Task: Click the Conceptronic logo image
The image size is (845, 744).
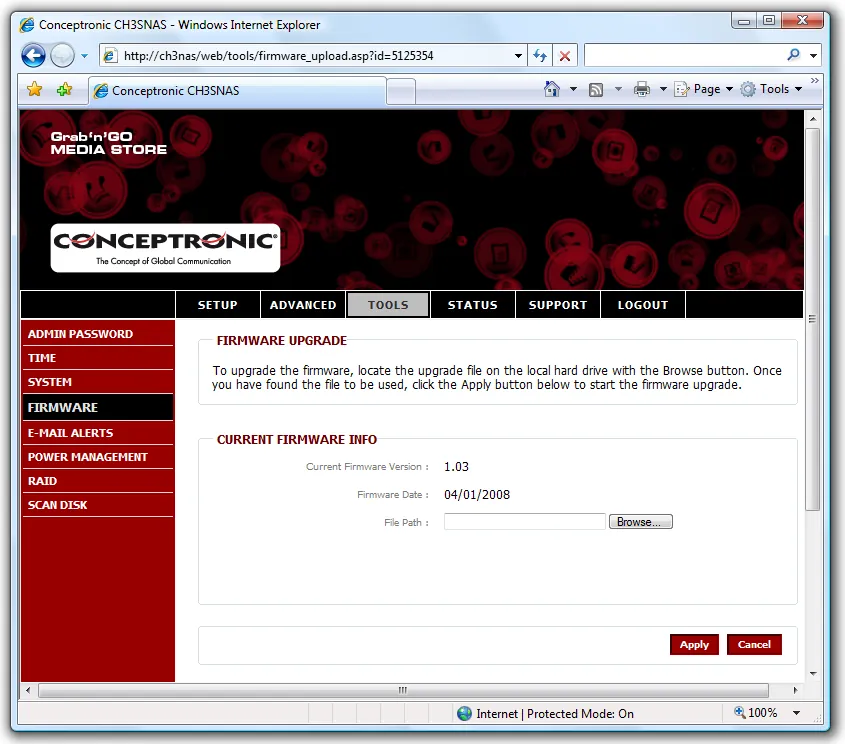Action: pos(165,248)
